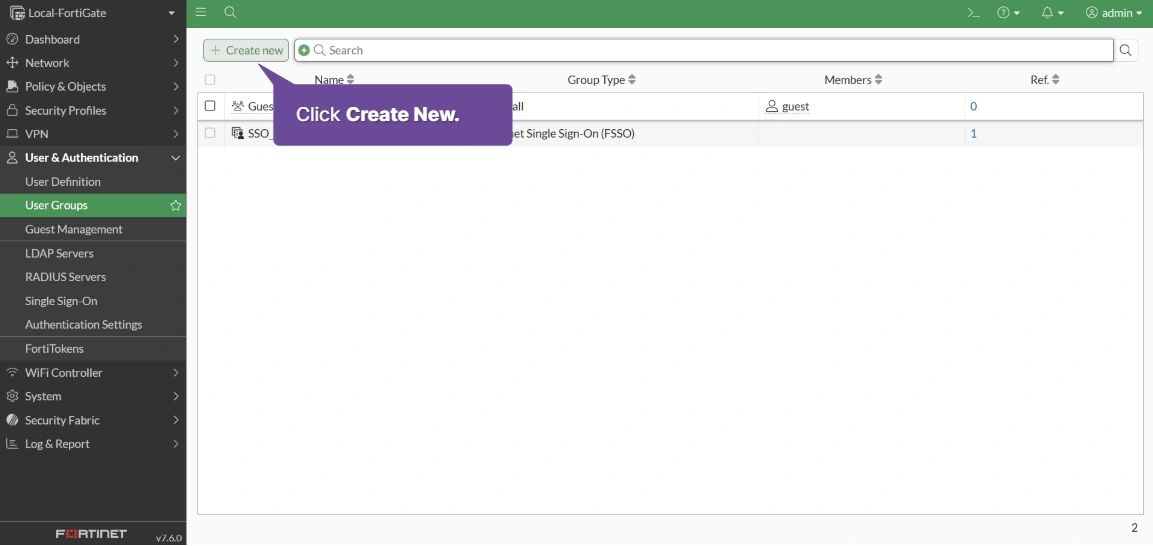Viewport: 1153px width, 546px height.
Task: Expand the Network menu chevron
Action: [176, 62]
